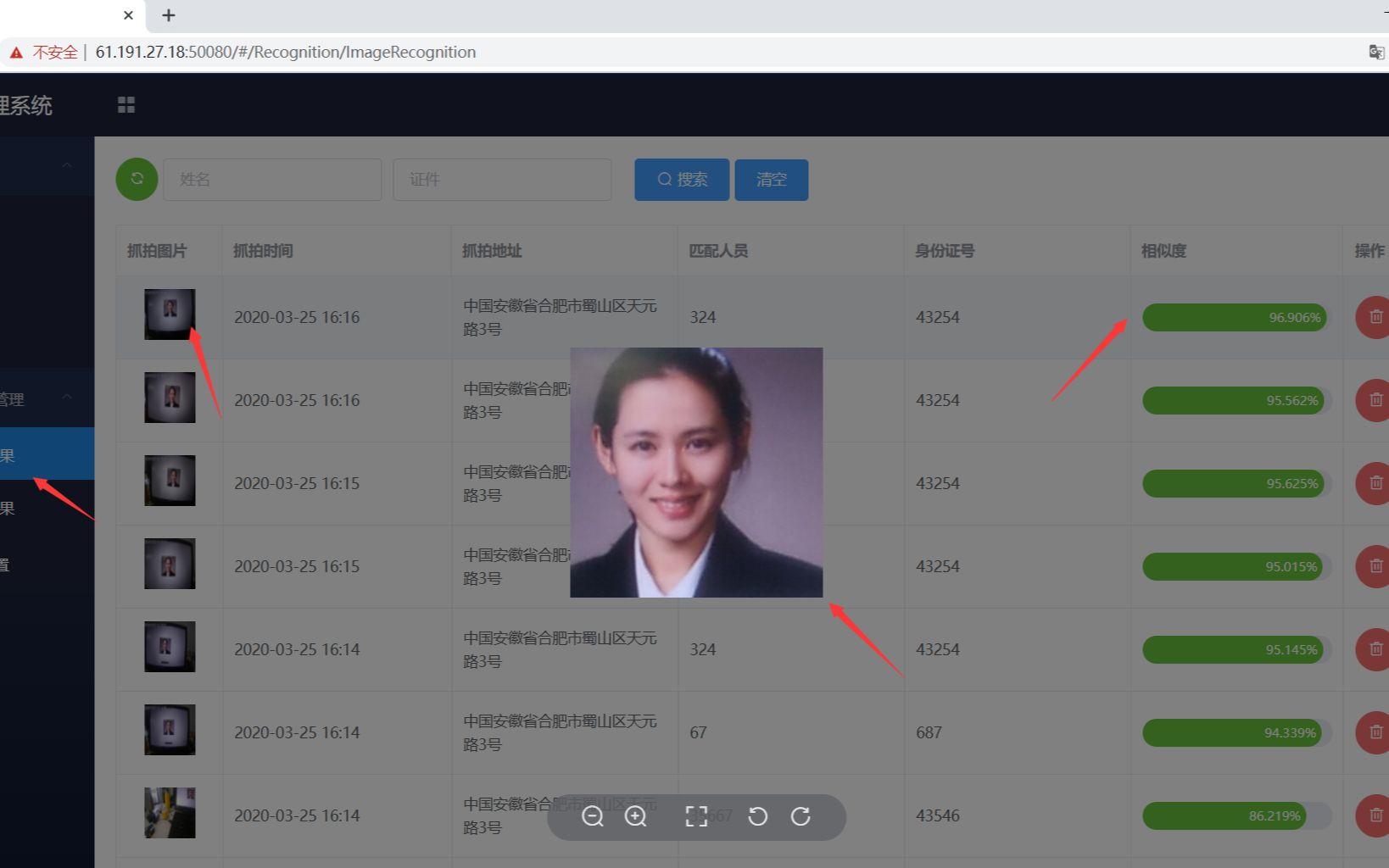
Task: Open the capture thumbnail with 95.015% similarity
Action: [x=170, y=564]
